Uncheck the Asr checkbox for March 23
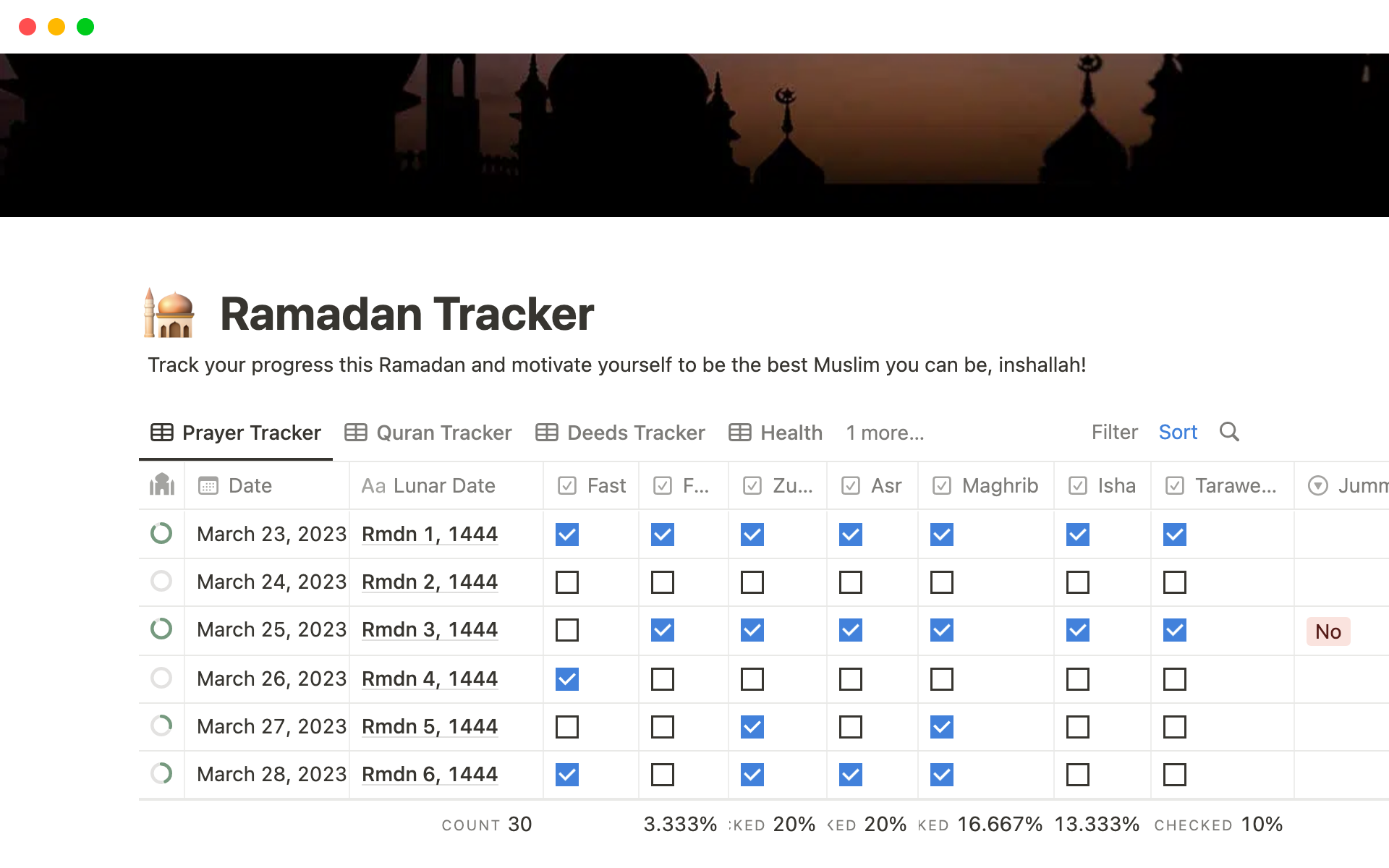1389x868 pixels. point(850,535)
